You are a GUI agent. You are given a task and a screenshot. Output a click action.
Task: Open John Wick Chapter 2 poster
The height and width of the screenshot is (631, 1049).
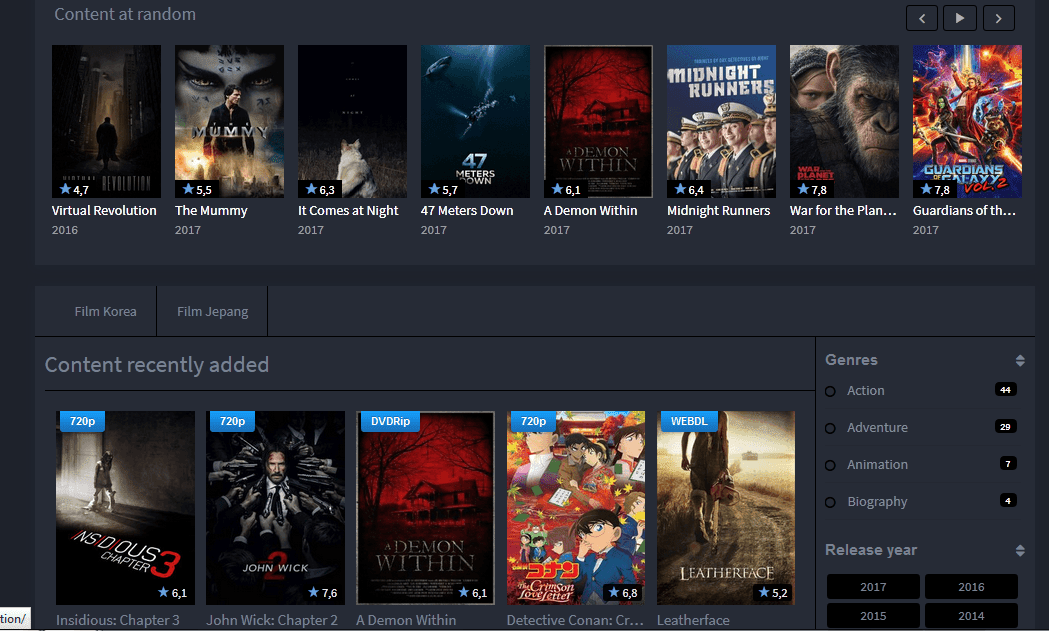click(276, 508)
